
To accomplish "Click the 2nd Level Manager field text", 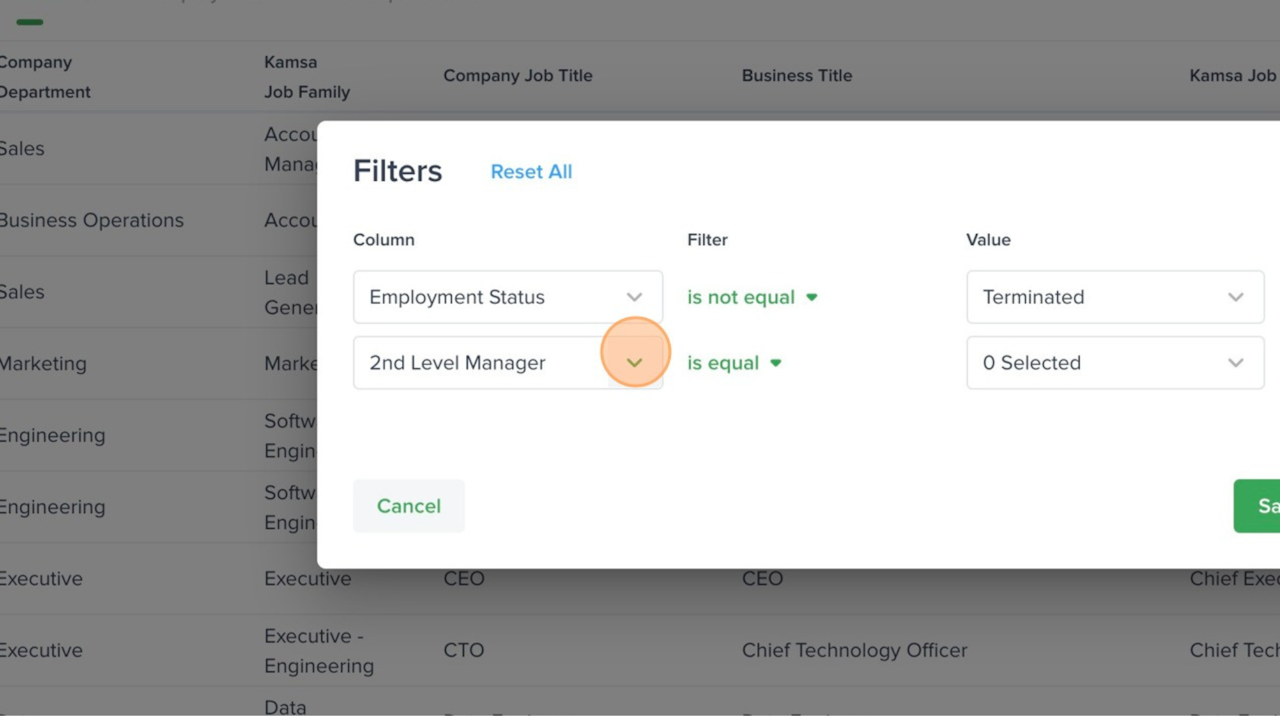I will coord(457,363).
